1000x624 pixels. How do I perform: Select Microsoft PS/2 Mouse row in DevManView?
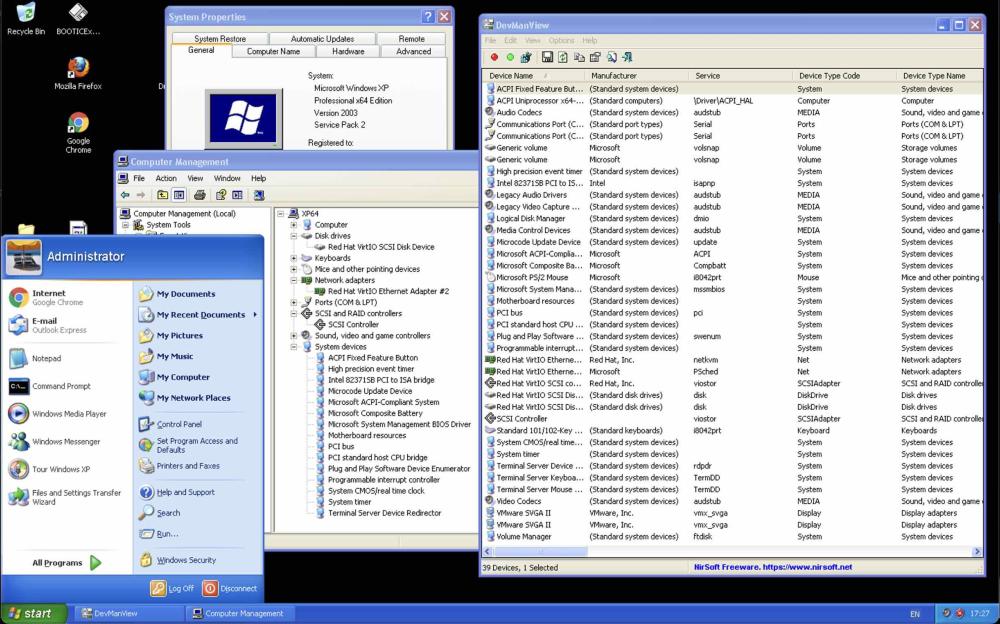[732, 278]
